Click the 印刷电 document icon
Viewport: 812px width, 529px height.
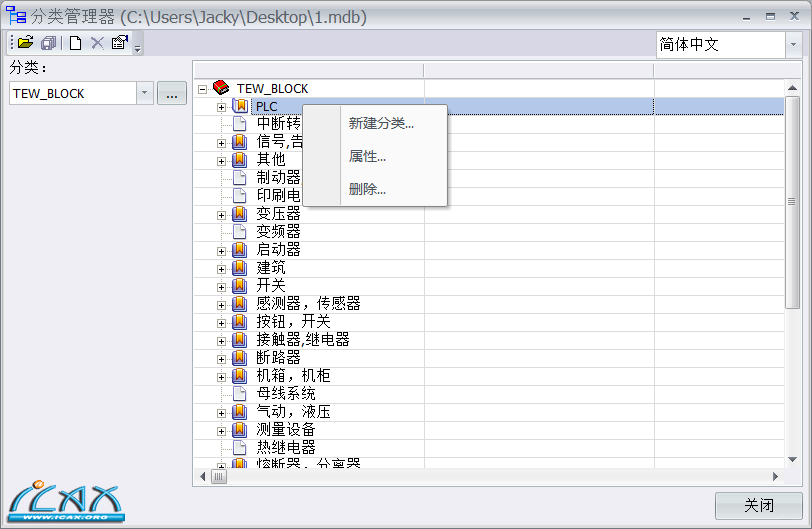coord(239,196)
